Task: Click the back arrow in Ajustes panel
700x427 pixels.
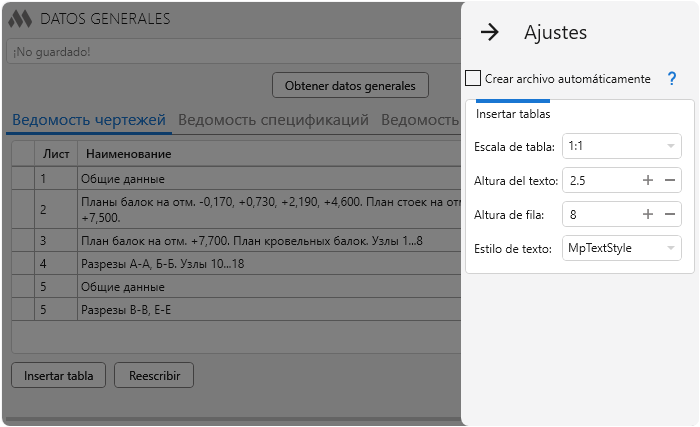Action: [x=489, y=32]
